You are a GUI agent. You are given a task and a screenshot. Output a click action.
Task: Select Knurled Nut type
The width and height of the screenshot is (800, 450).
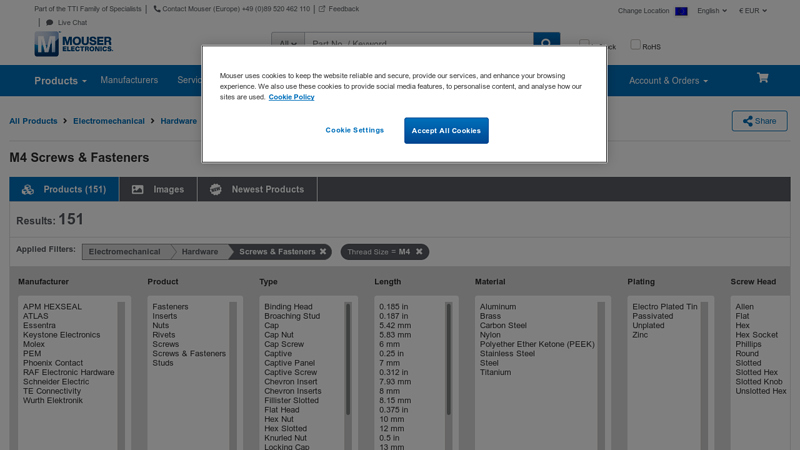click(x=285, y=438)
